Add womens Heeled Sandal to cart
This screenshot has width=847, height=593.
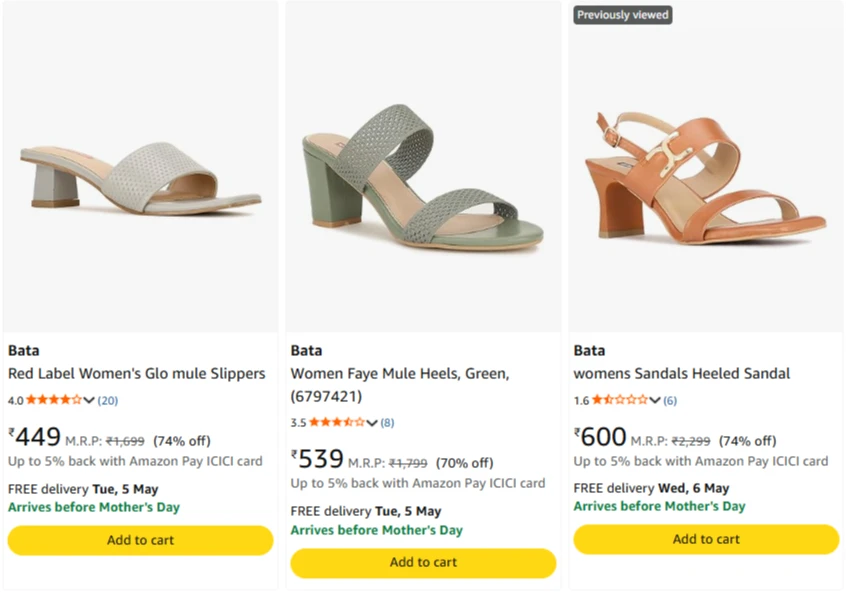tap(706, 539)
